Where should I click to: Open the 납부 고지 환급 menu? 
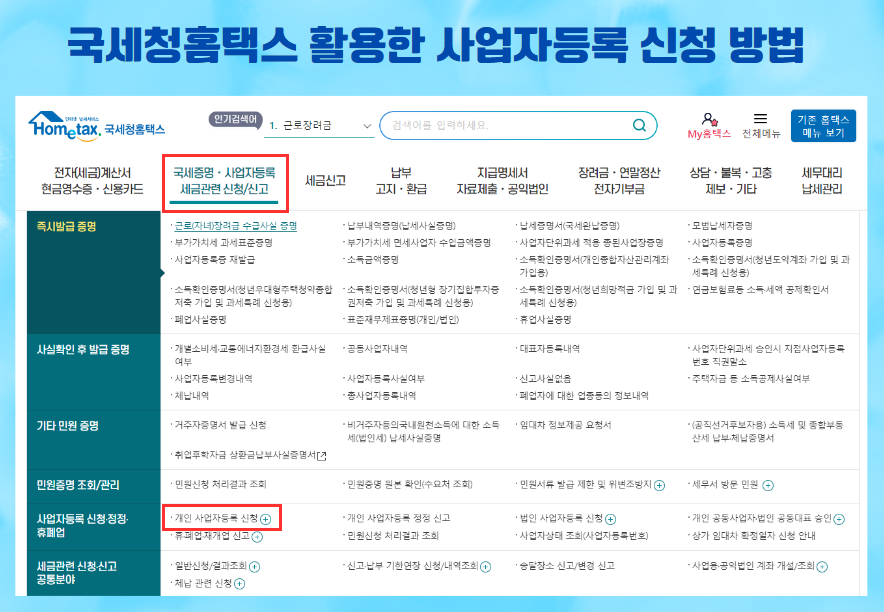coord(401,180)
